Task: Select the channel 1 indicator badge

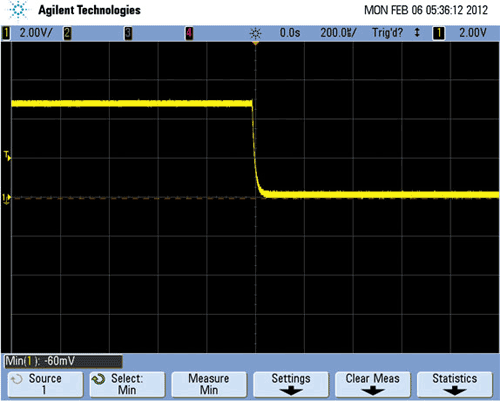Action: [6, 33]
